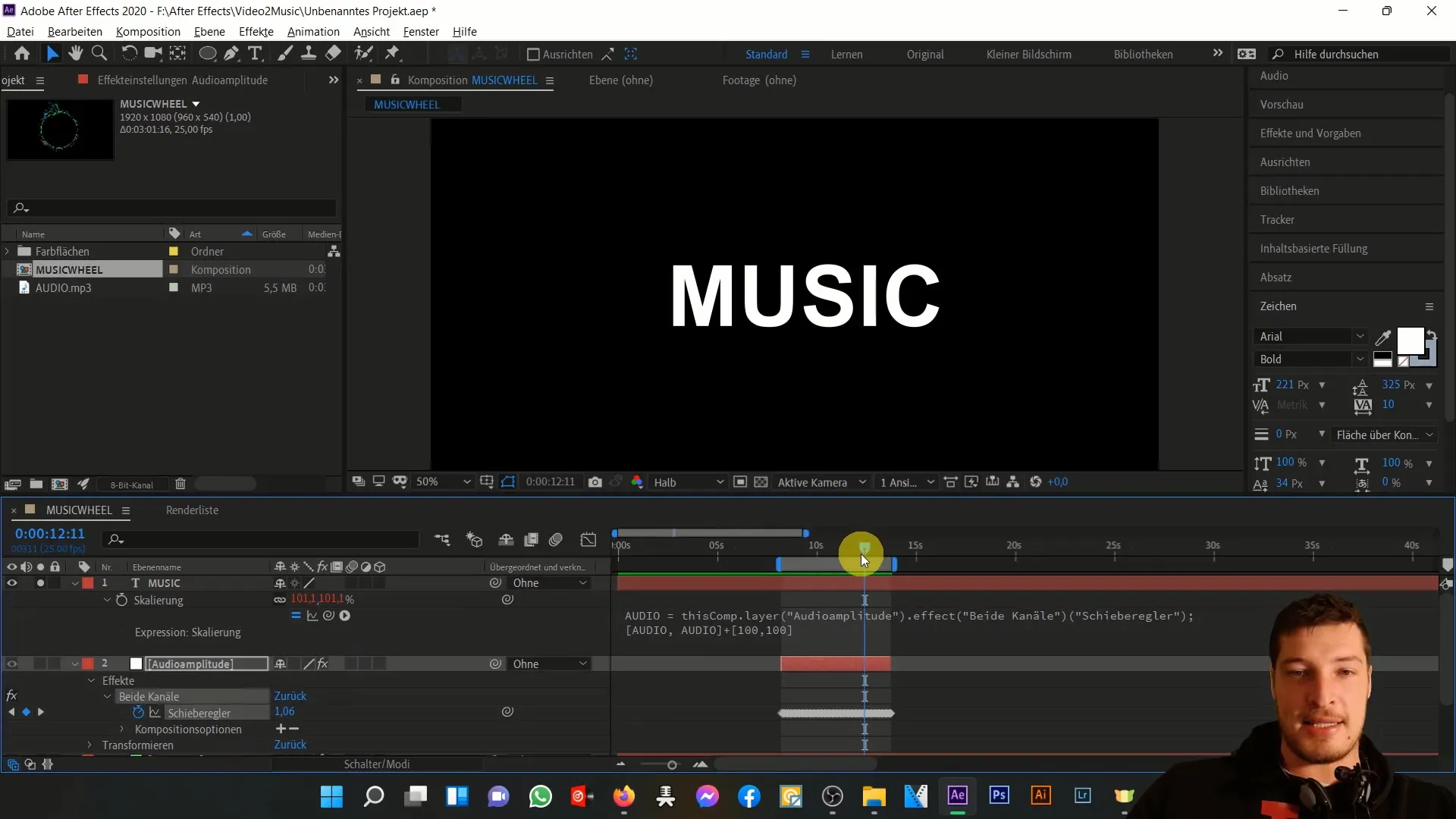Image resolution: width=1456 pixels, height=819 pixels.
Task: Toggle the Schieberegler keyframe diamond
Action: pyautogui.click(x=26, y=712)
